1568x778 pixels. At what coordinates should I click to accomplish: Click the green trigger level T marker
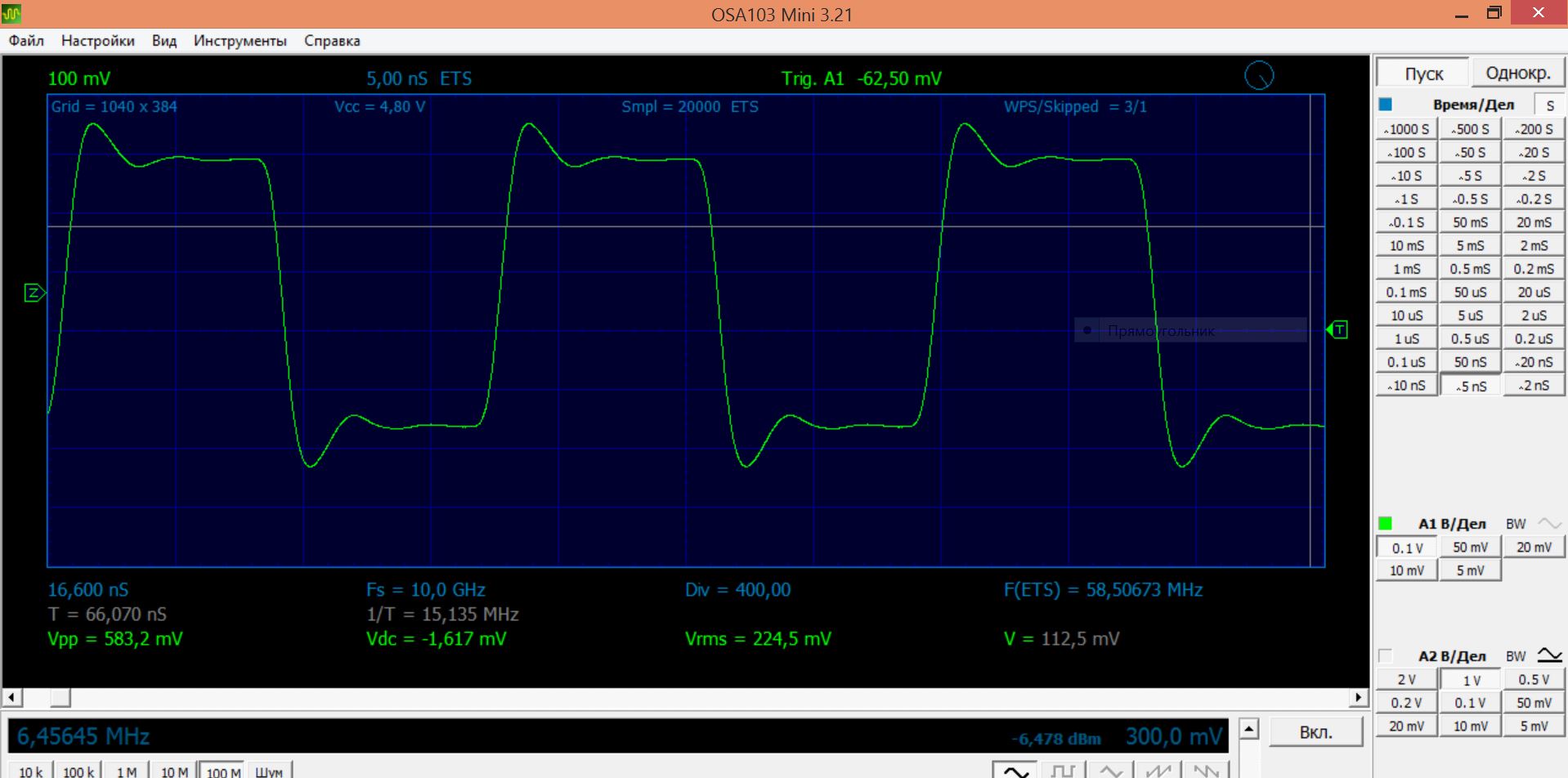pos(1337,330)
